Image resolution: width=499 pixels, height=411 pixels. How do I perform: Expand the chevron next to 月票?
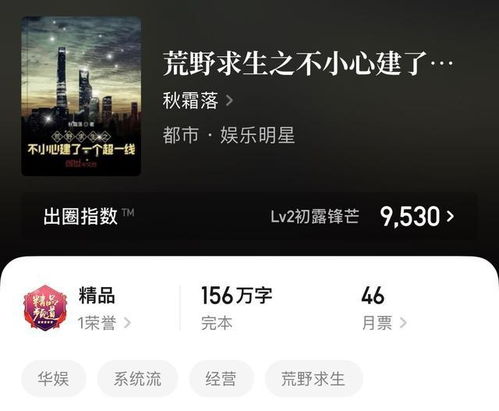(x=403, y=323)
